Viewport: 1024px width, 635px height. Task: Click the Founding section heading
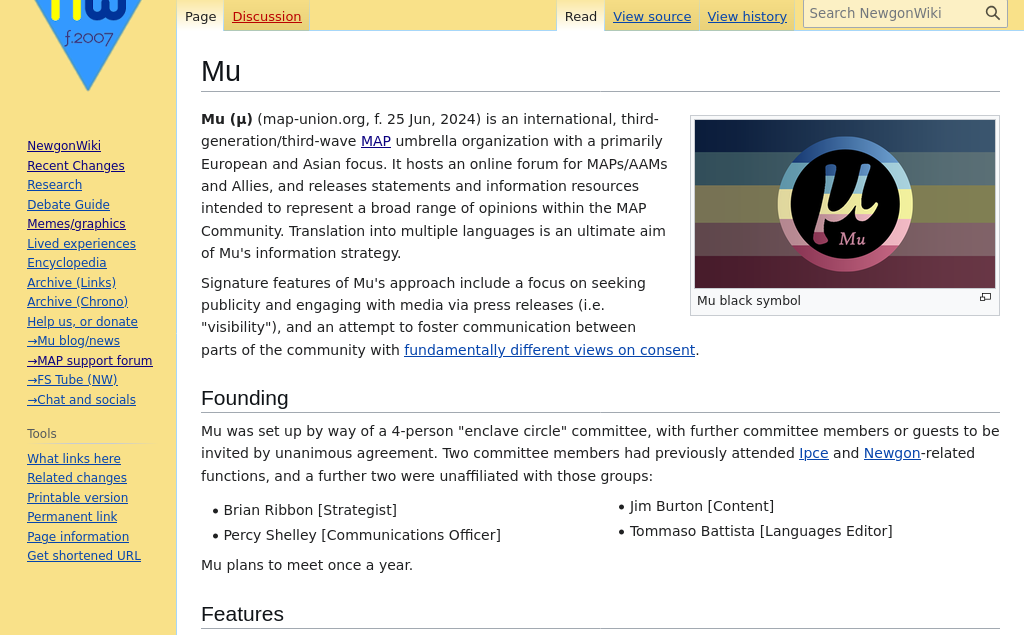point(245,398)
